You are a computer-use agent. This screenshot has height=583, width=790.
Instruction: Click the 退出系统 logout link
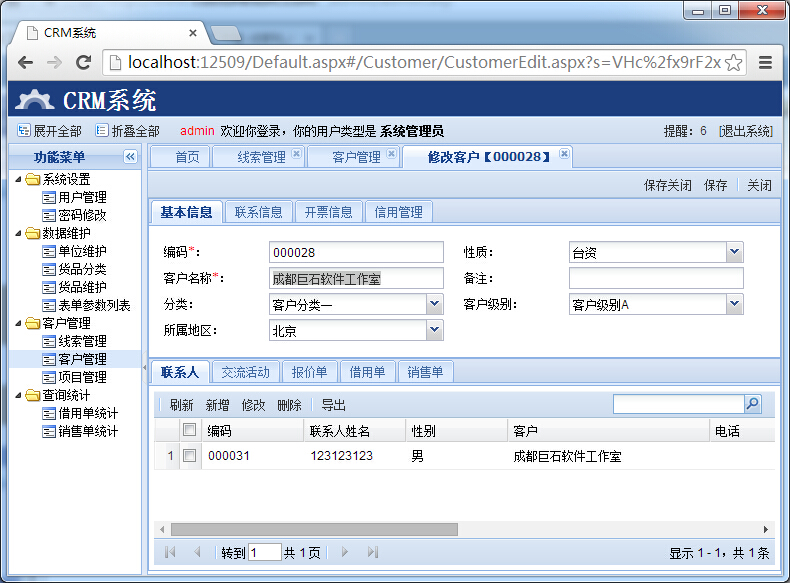click(x=745, y=131)
